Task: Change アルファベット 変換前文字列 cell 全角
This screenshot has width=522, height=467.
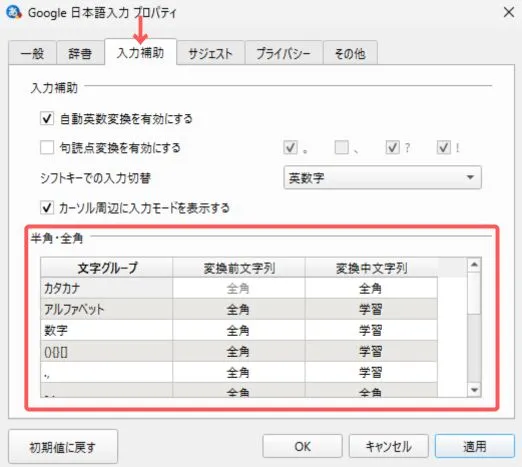Action: tap(239, 309)
